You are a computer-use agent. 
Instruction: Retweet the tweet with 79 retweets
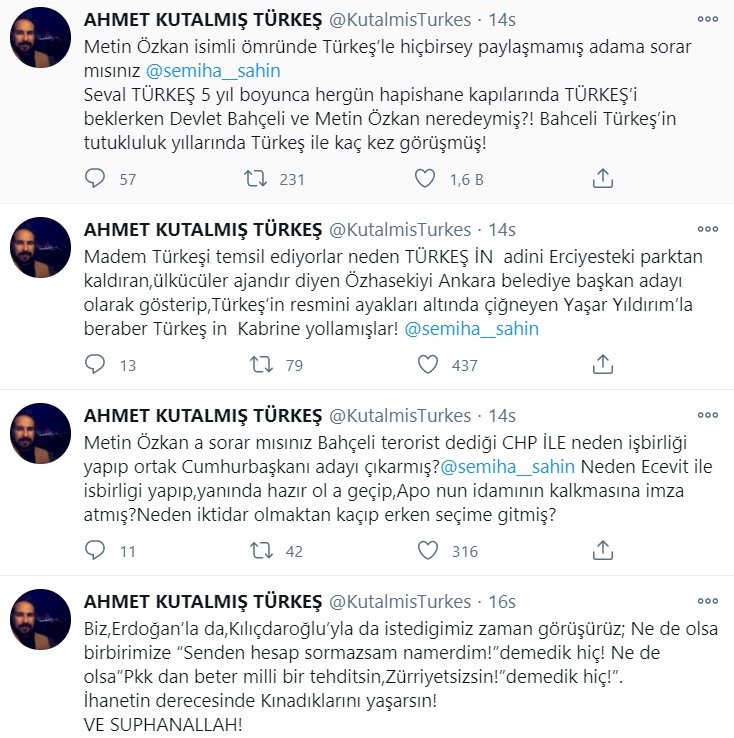click(256, 365)
